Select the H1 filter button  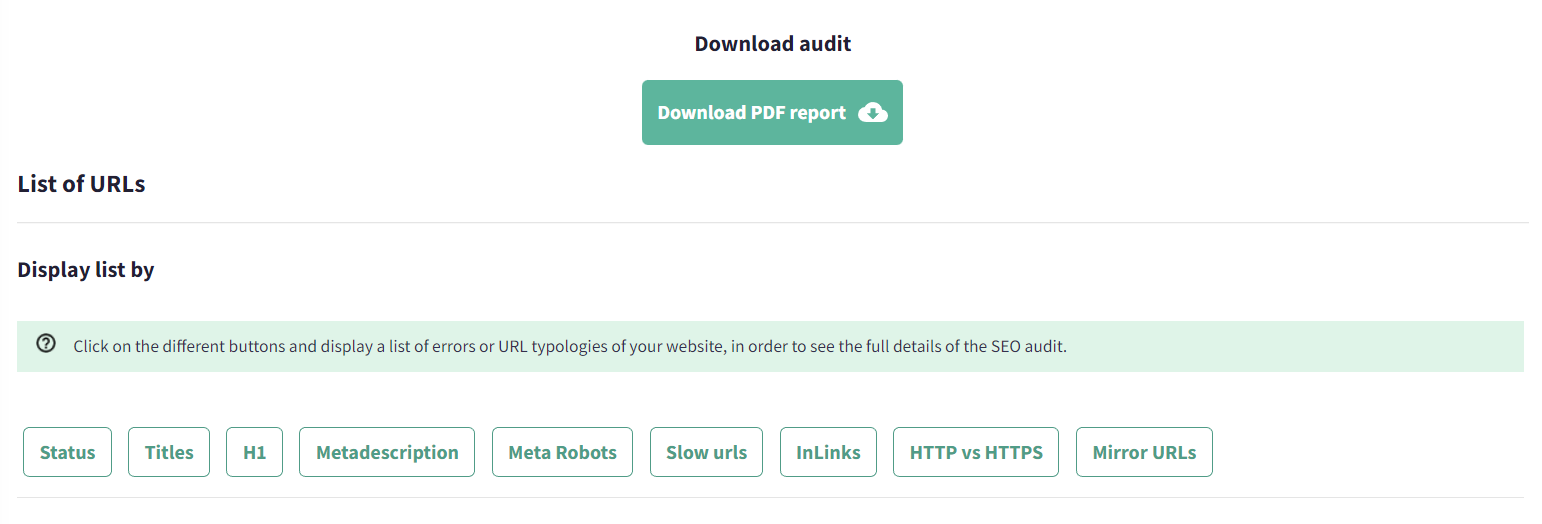point(255,452)
